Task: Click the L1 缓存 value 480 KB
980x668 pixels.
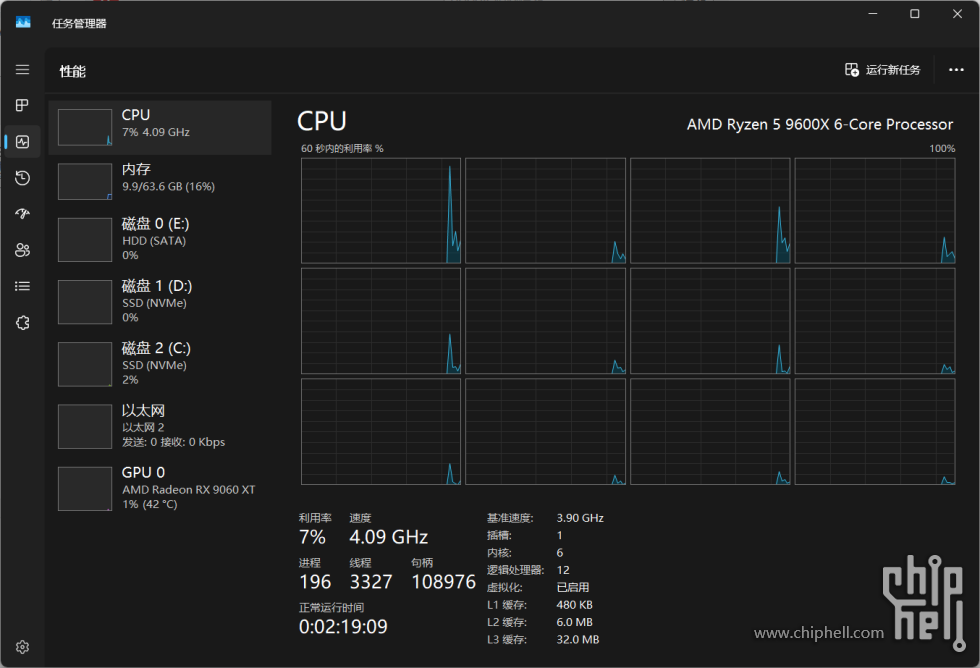Action: [x=574, y=605]
